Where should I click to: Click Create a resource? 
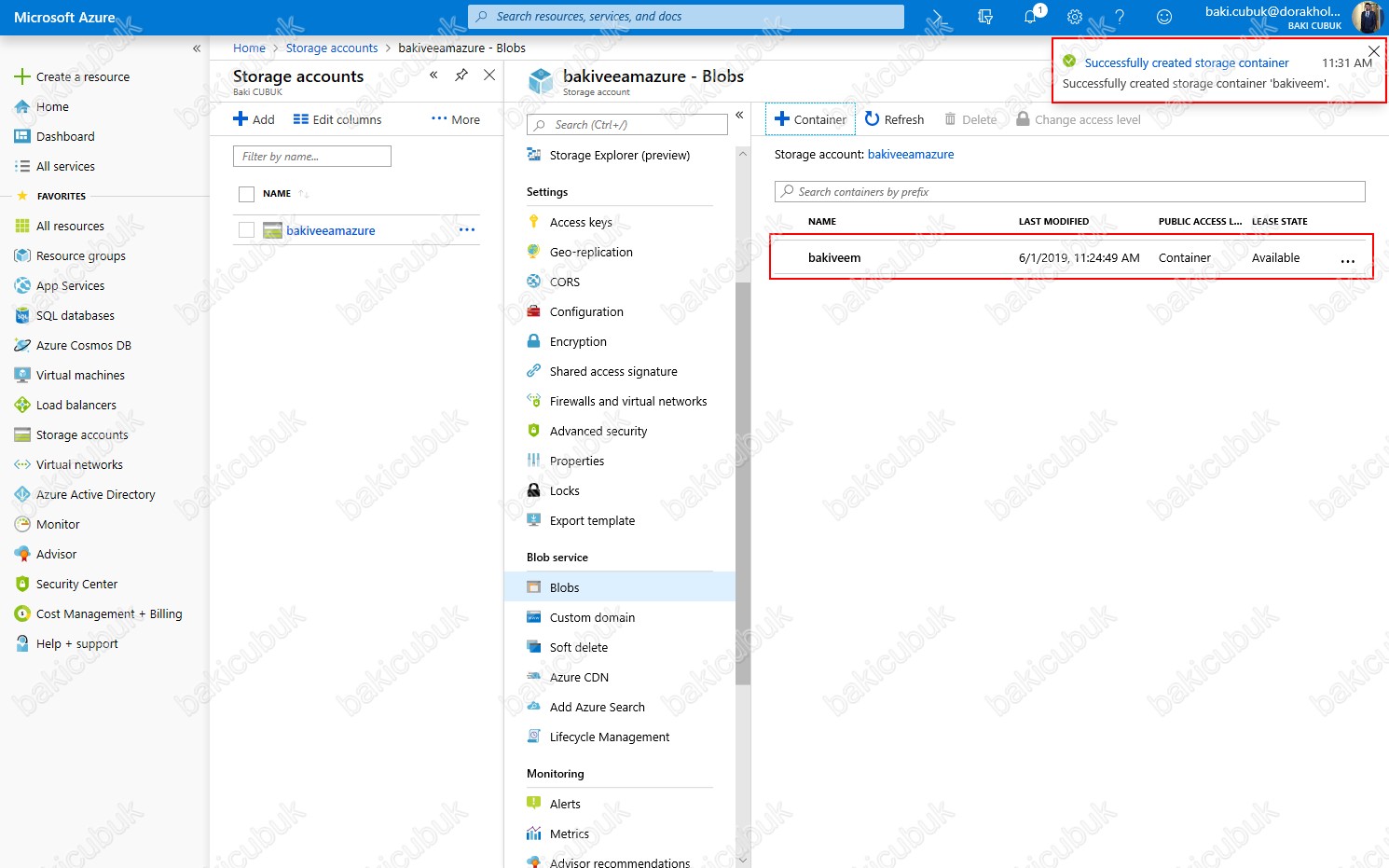click(73, 77)
